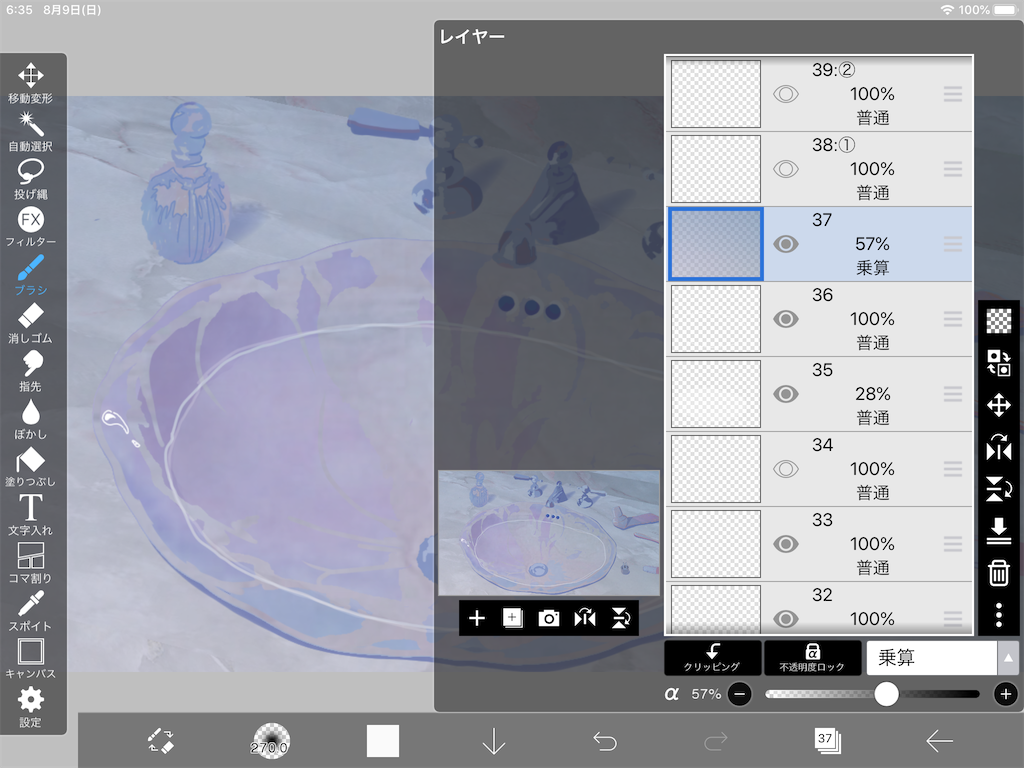Toggle visibility of layer 39:②
Image resolution: width=1024 pixels, height=768 pixels.
(x=786, y=94)
